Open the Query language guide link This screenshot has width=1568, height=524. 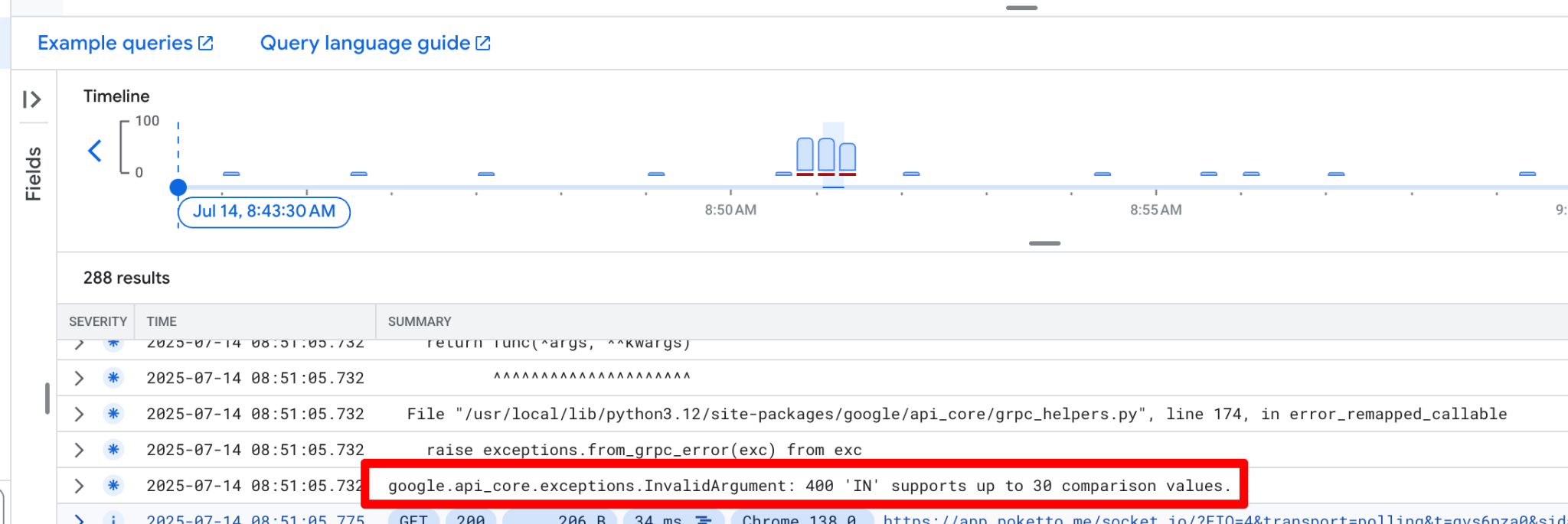[365, 44]
